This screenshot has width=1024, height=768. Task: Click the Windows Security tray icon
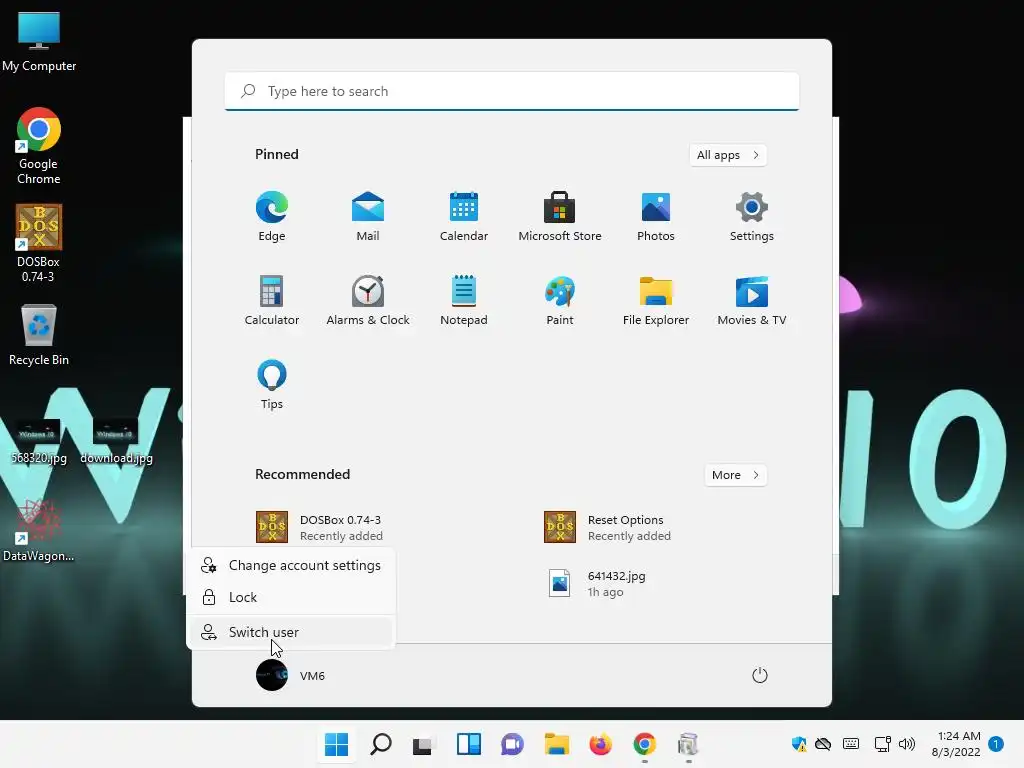coord(799,744)
